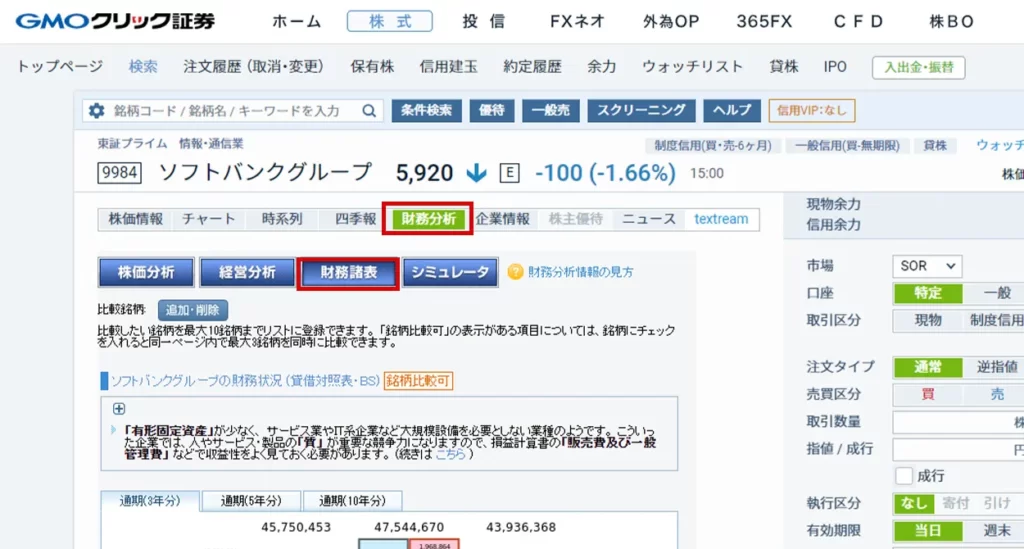Click the ヘルプ button

pyautogui.click(x=732, y=110)
